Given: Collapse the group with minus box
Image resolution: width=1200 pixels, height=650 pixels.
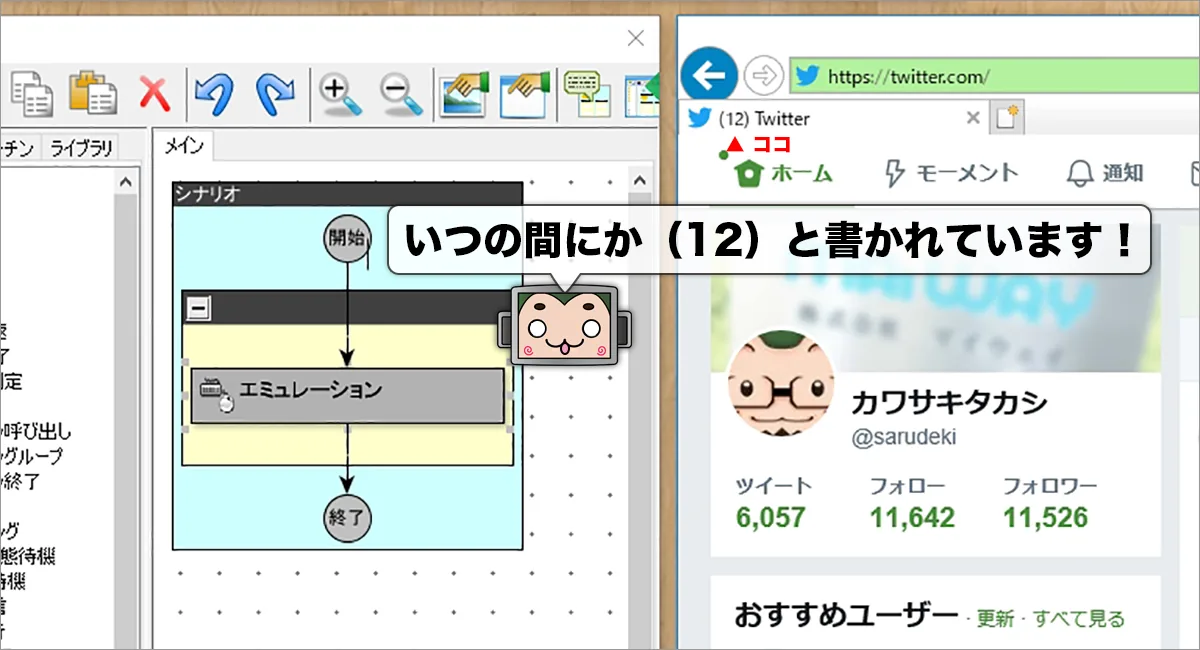Looking at the screenshot, I should (199, 308).
